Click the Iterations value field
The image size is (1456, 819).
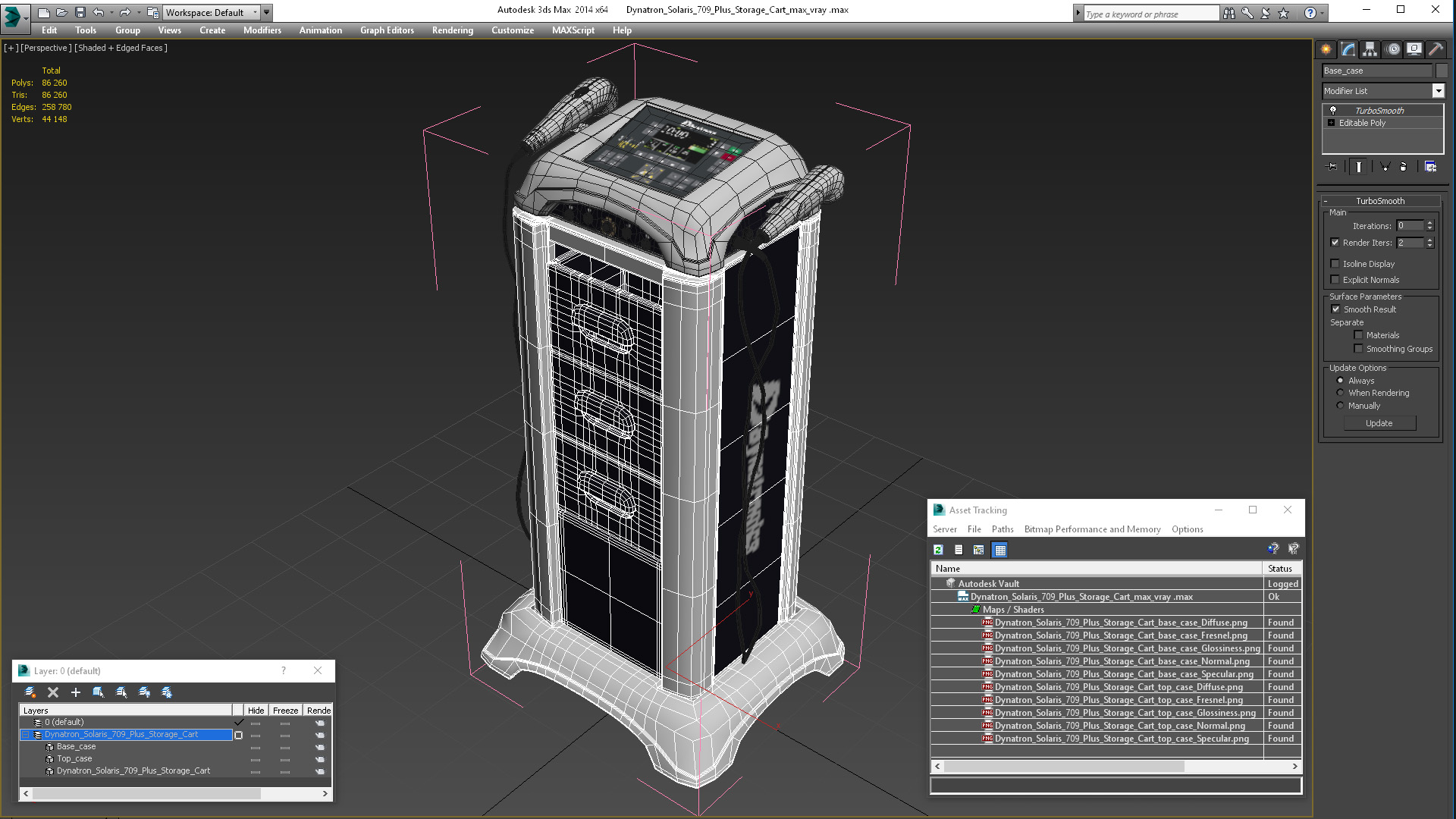click(1410, 226)
